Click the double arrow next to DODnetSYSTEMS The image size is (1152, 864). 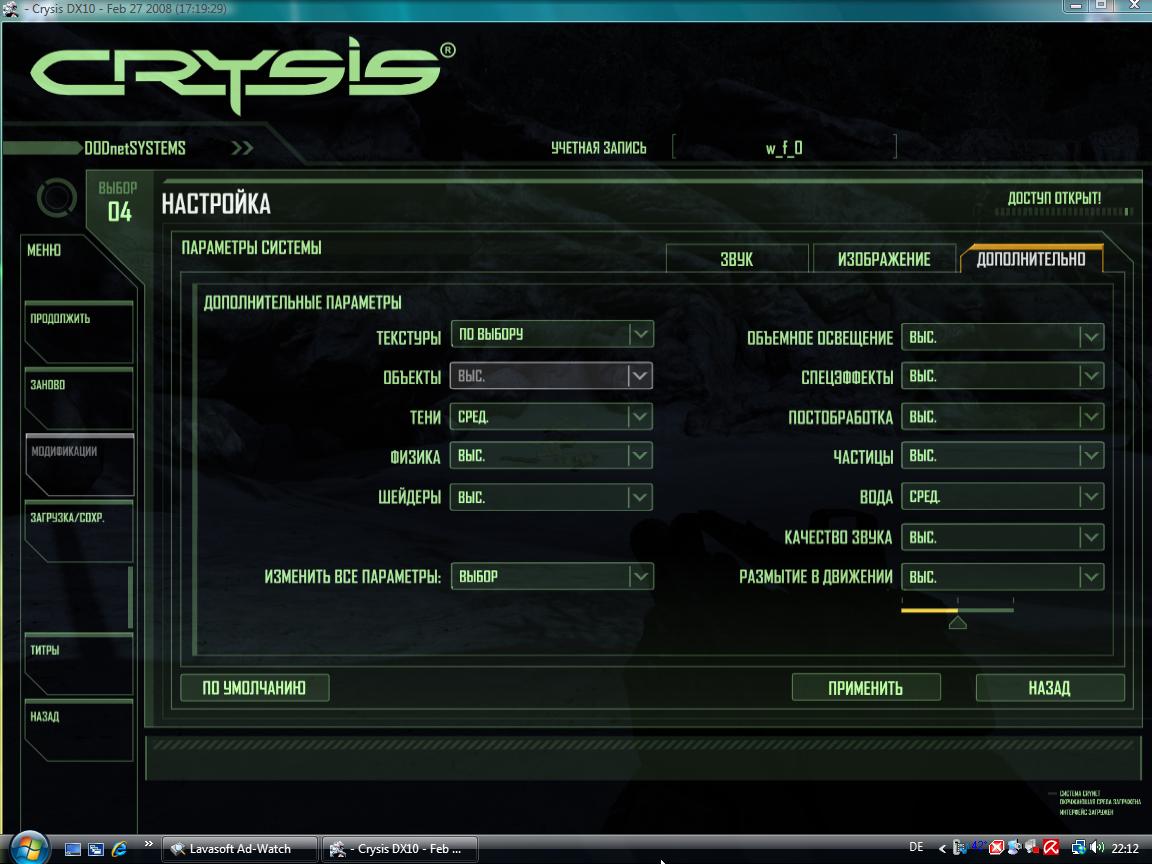(x=242, y=148)
